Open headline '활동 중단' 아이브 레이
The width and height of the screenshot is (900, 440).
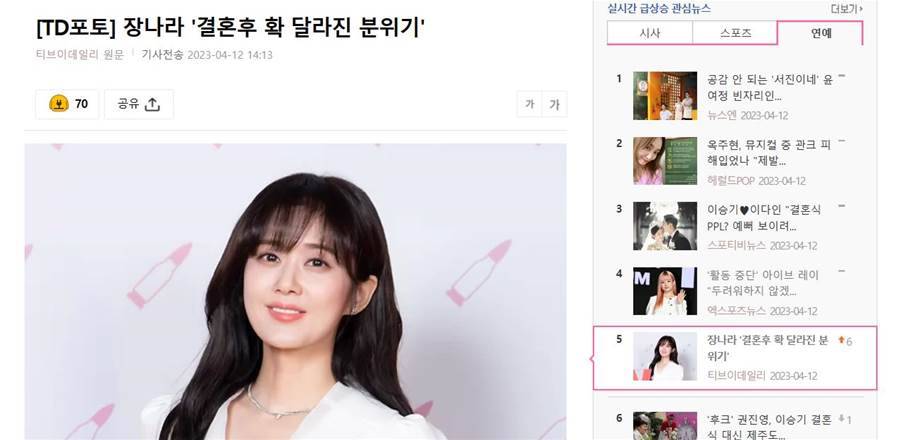tap(763, 283)
